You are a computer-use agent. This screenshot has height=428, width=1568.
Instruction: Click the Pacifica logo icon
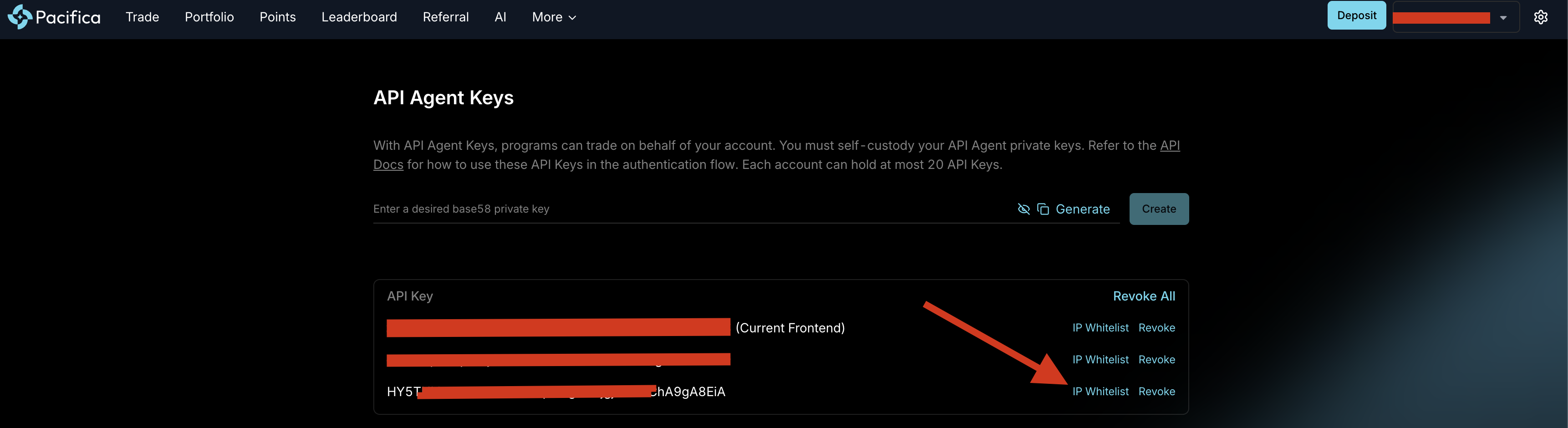[x=20, y=17]
